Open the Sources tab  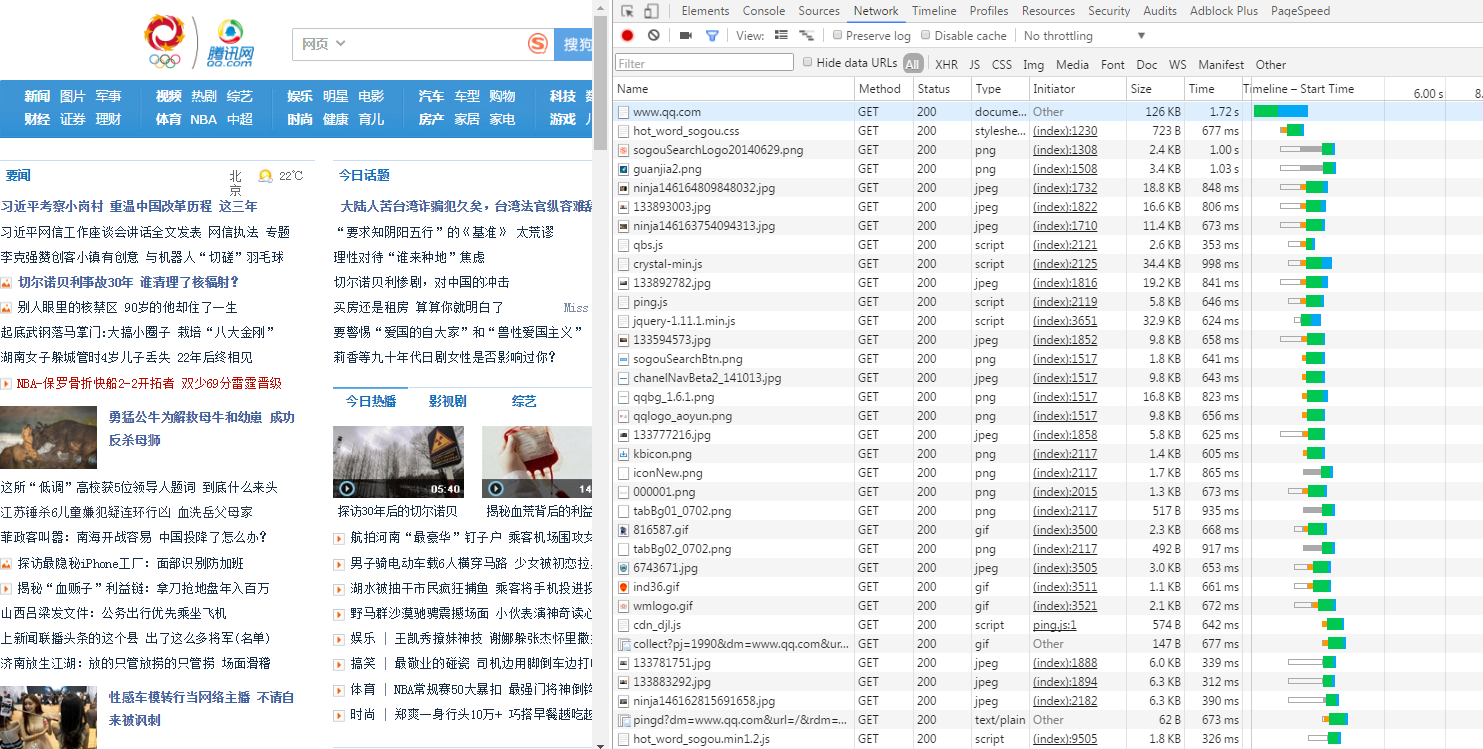point(819,11)
